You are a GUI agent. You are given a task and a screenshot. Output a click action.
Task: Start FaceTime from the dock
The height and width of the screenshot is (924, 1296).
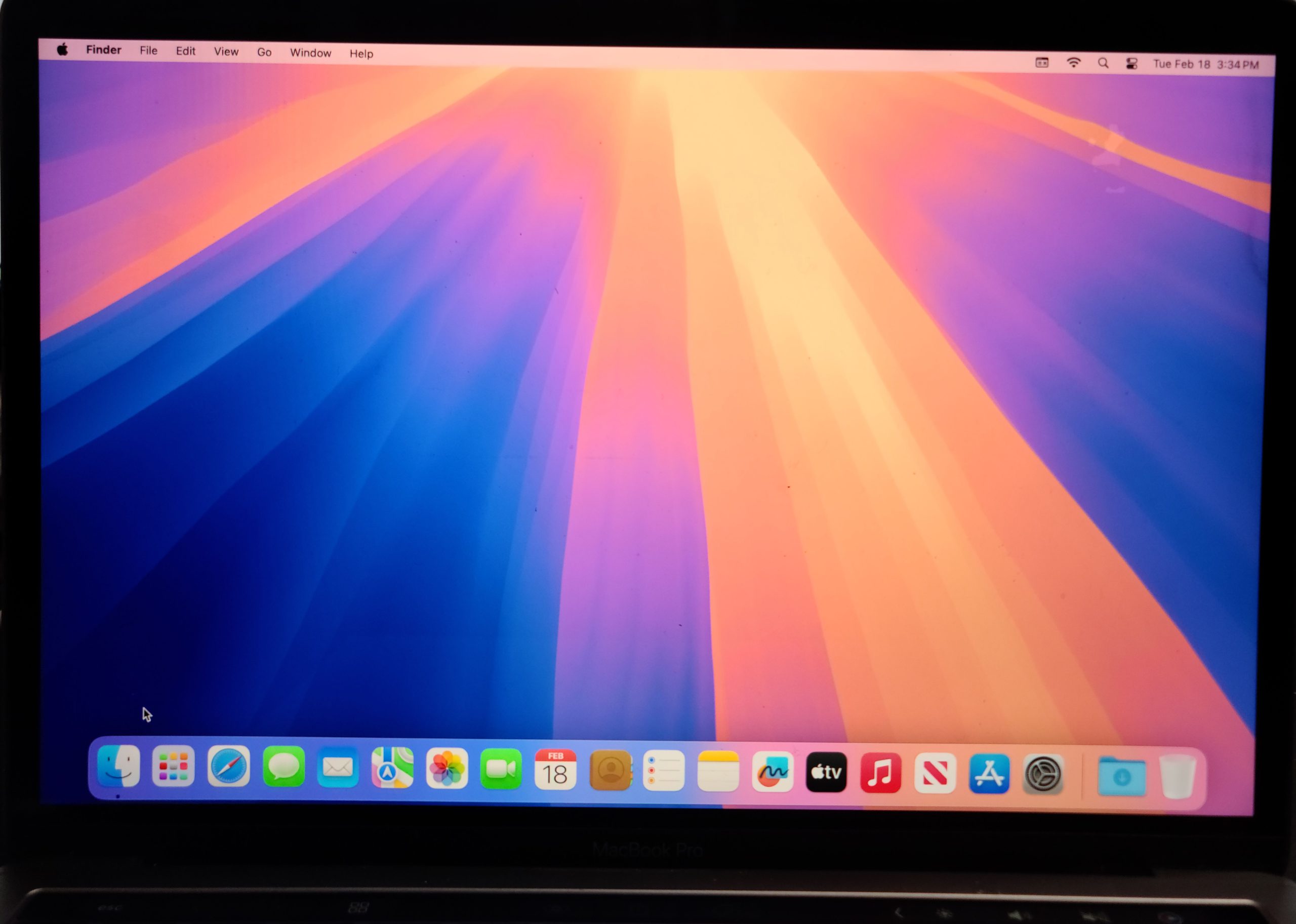[501, 769]
